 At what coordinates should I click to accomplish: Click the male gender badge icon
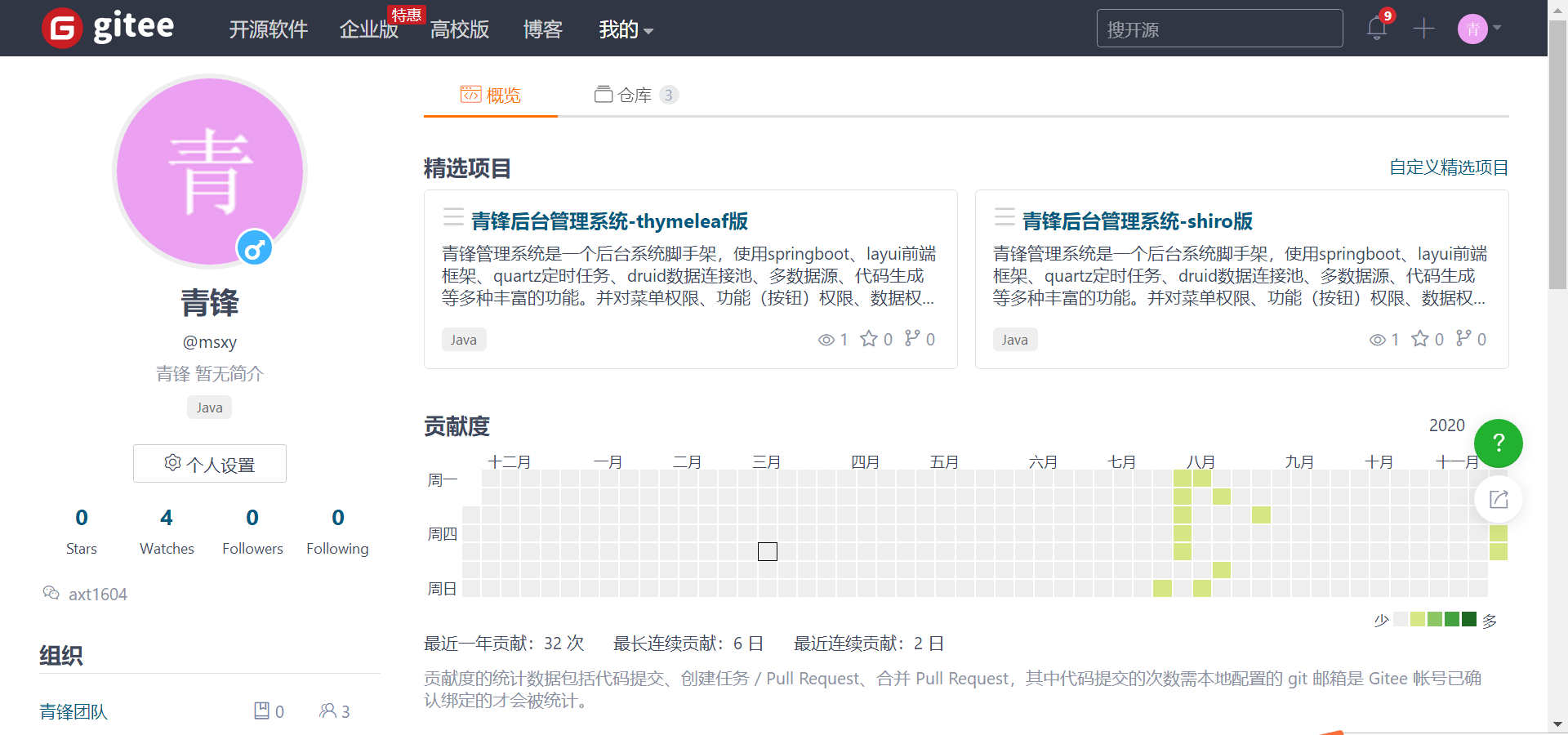tap(254, 247)
